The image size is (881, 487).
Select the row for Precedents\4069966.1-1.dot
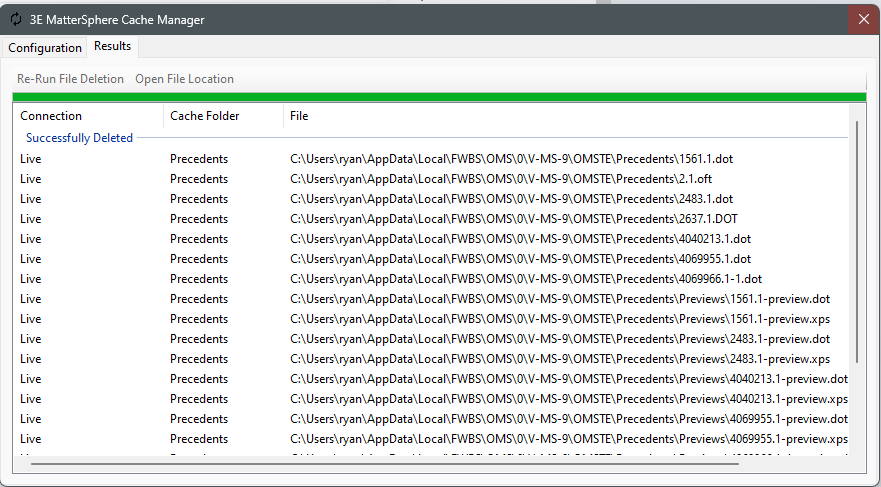[x=431, y=279]
